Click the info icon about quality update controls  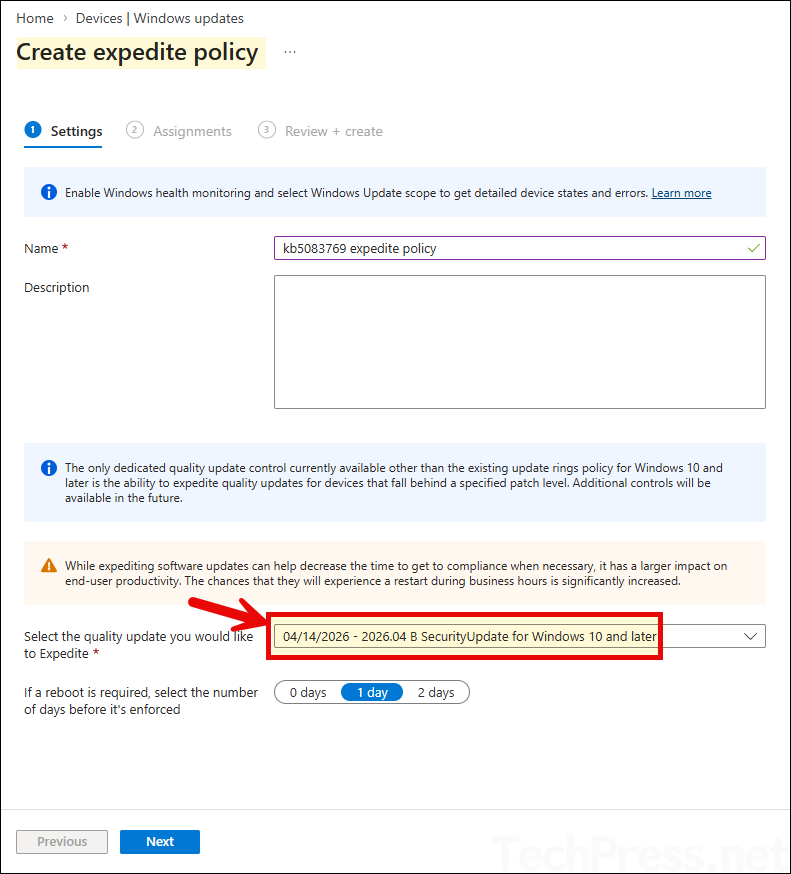point(48,467)
